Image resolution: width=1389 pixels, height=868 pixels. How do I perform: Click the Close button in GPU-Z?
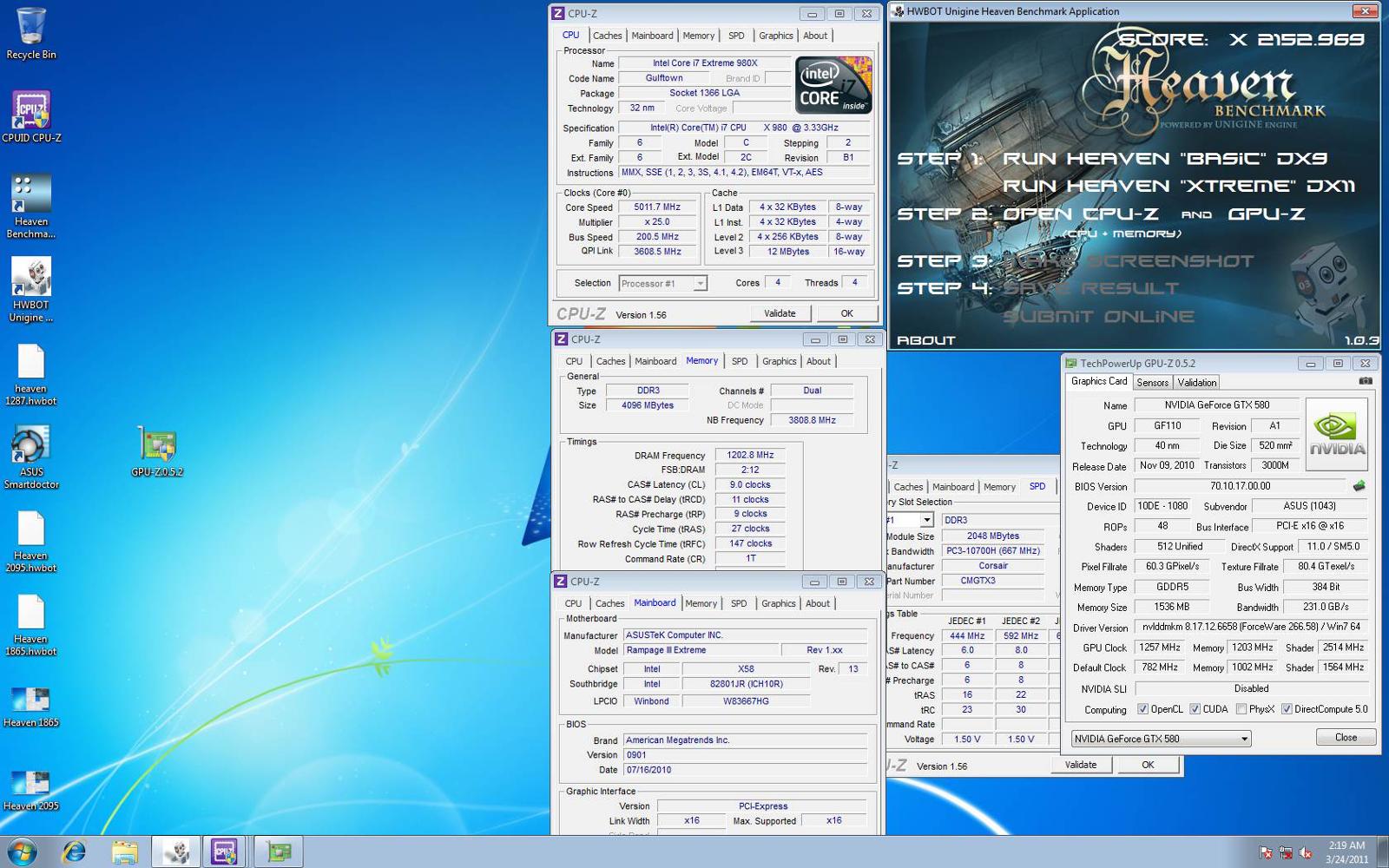coord(1346,737)
